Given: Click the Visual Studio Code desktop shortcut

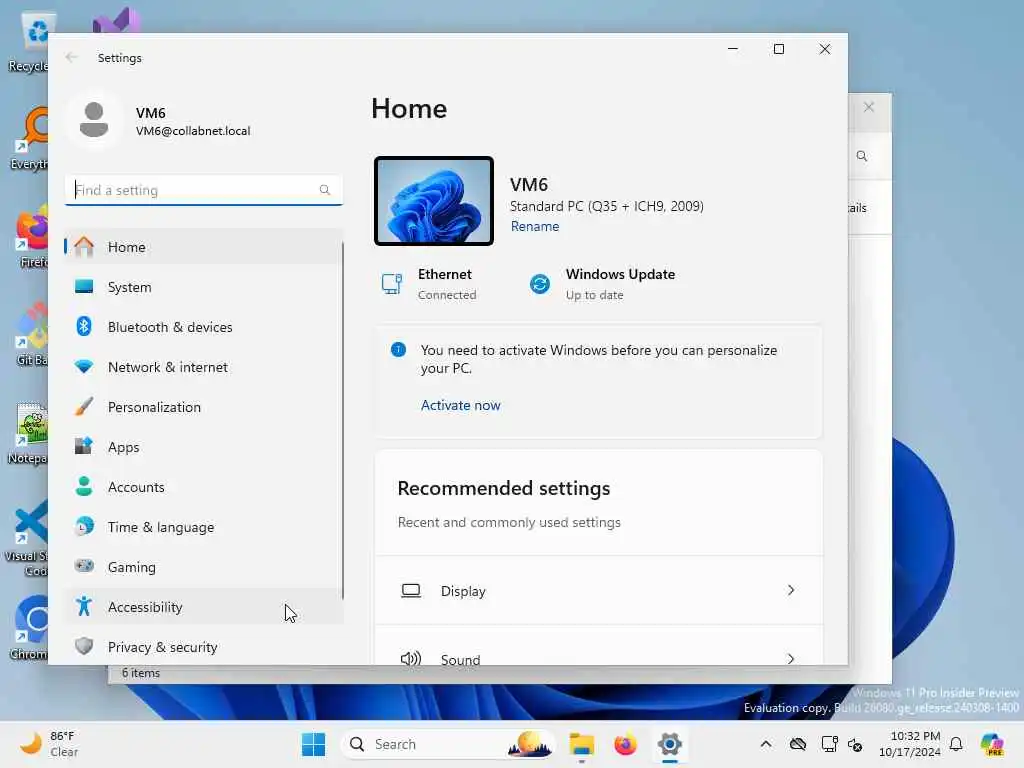Looking at the screenshot, I should [x=27, y=538].
